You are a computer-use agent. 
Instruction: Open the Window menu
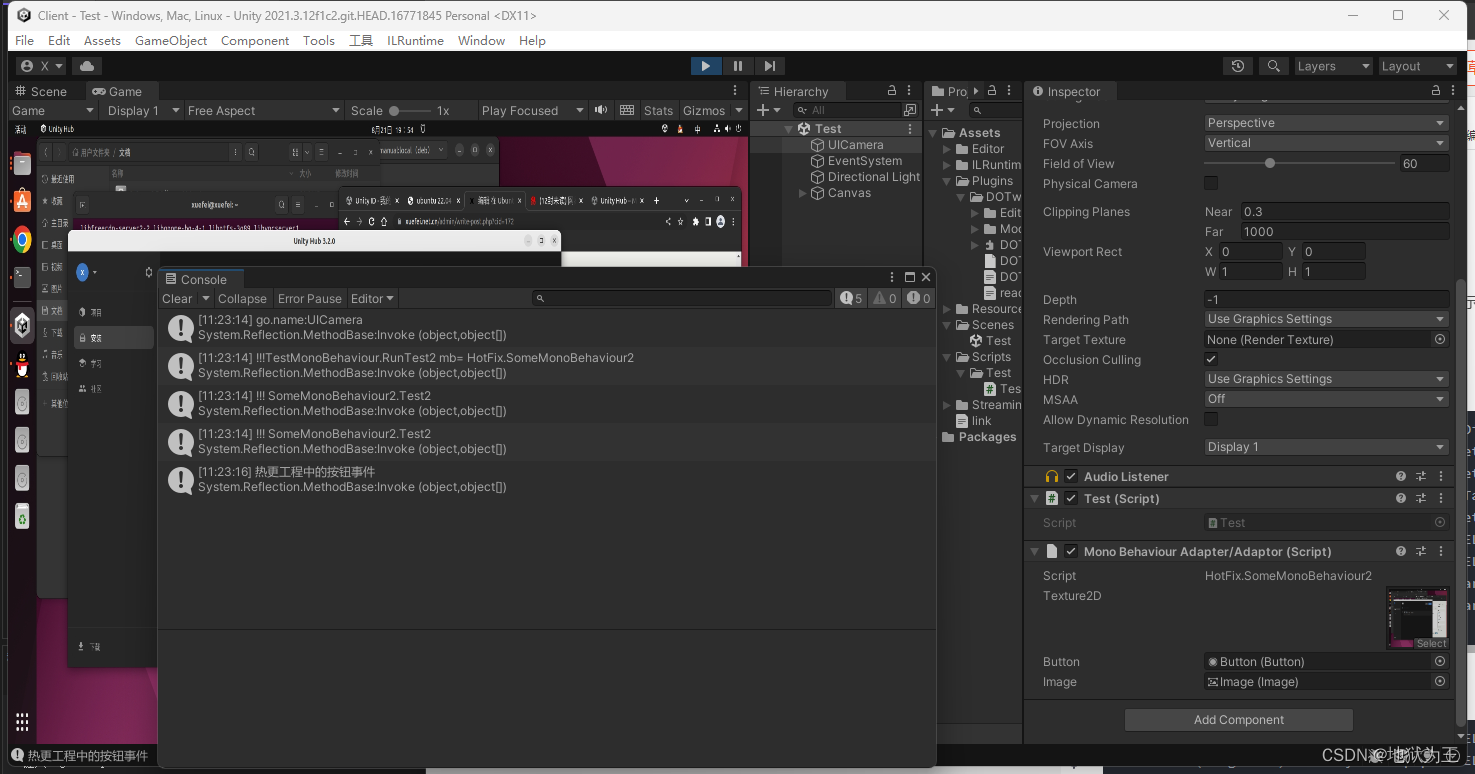pos(481,40)
